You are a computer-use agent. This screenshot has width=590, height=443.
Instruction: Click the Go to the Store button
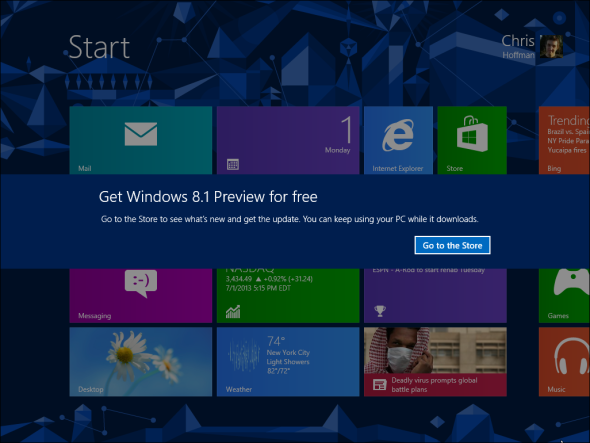pyautogui.click(x=452, y=245)
